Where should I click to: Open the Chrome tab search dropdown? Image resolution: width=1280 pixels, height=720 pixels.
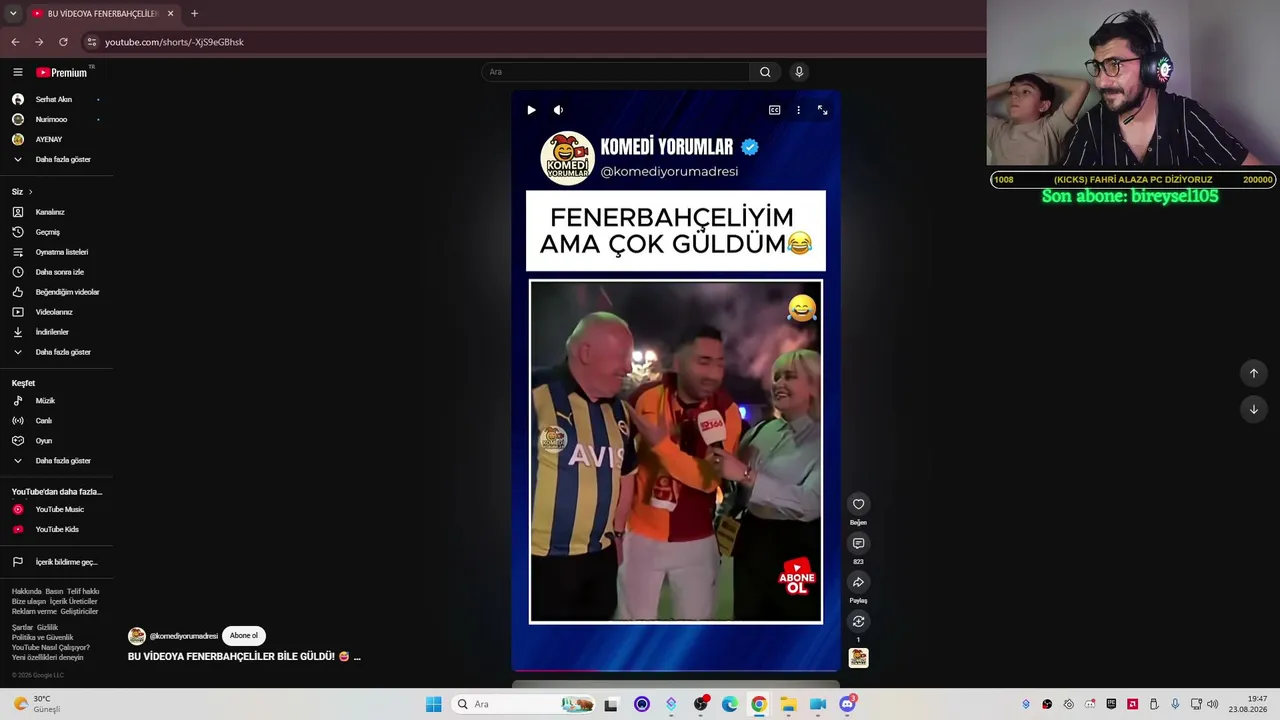click(13, 13)
